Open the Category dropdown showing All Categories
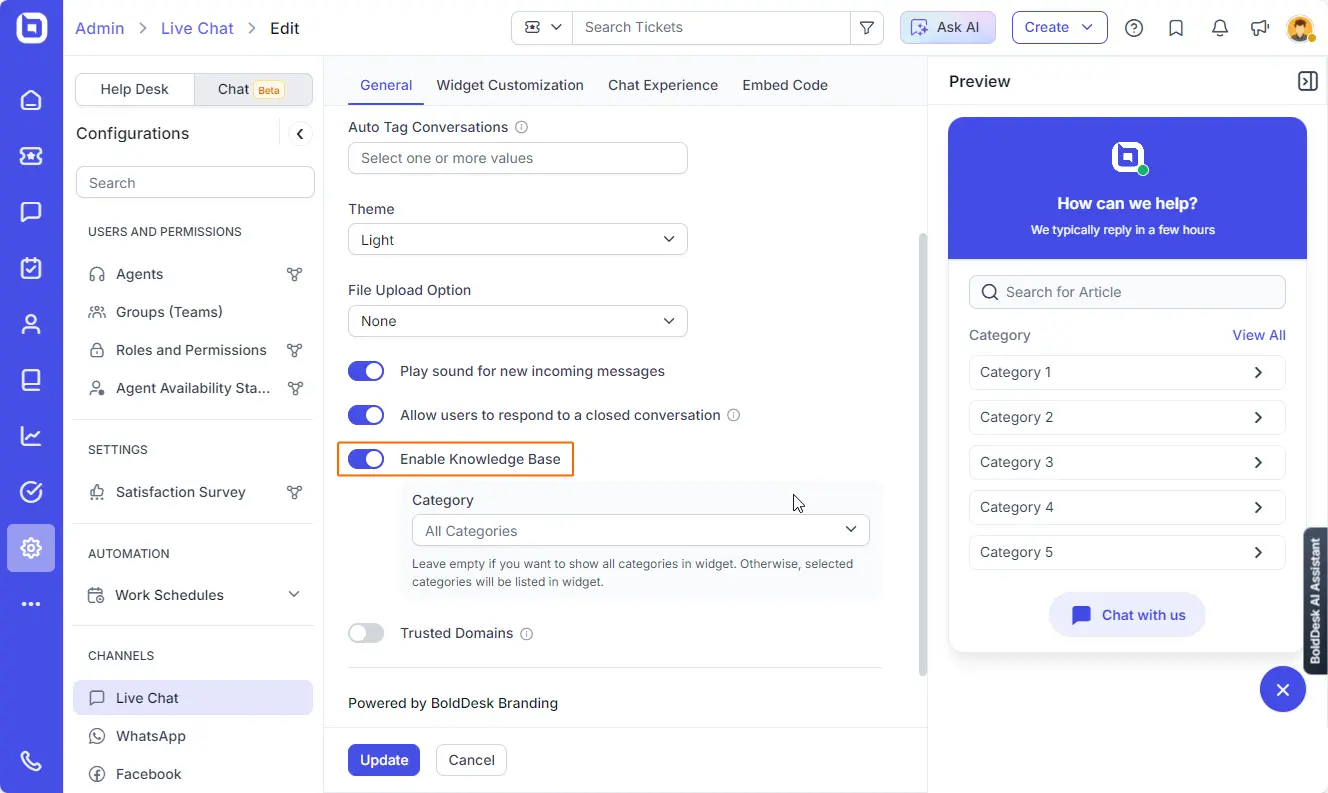This screenshot has height=793, width=1328. [x=641, y=530]
